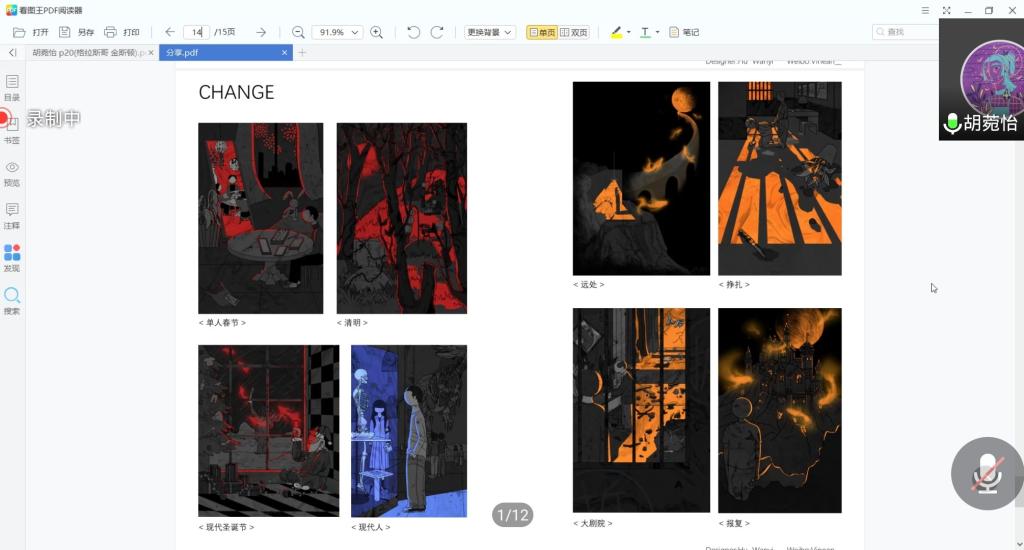Save a copy using 另存
Viewport: 1024px width, 550px height.
[x=76, y=32]
